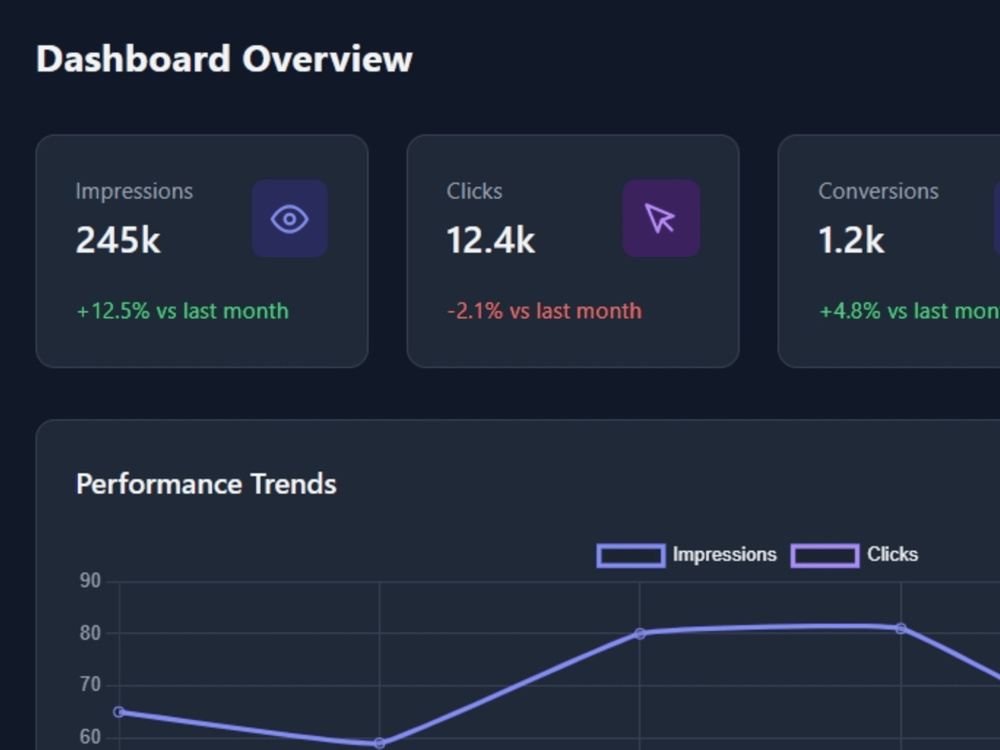This screenshot has width=1000, height=750.
Task: Click the first chart data point at 65
Action: pyautogui.click(x=119, y=712)
